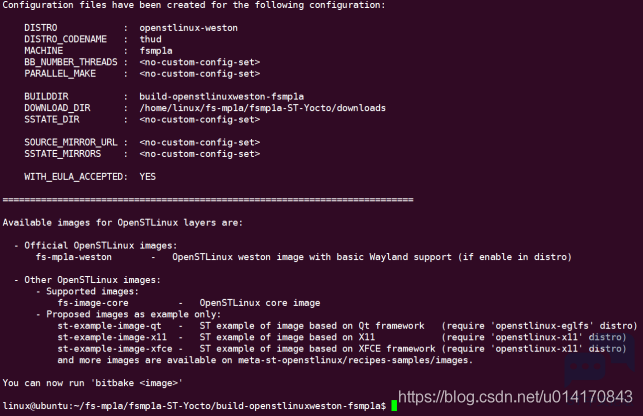Click the blog.csdn.net watermark URL
This screenshot has width=643, height=416.
(515, 397)
